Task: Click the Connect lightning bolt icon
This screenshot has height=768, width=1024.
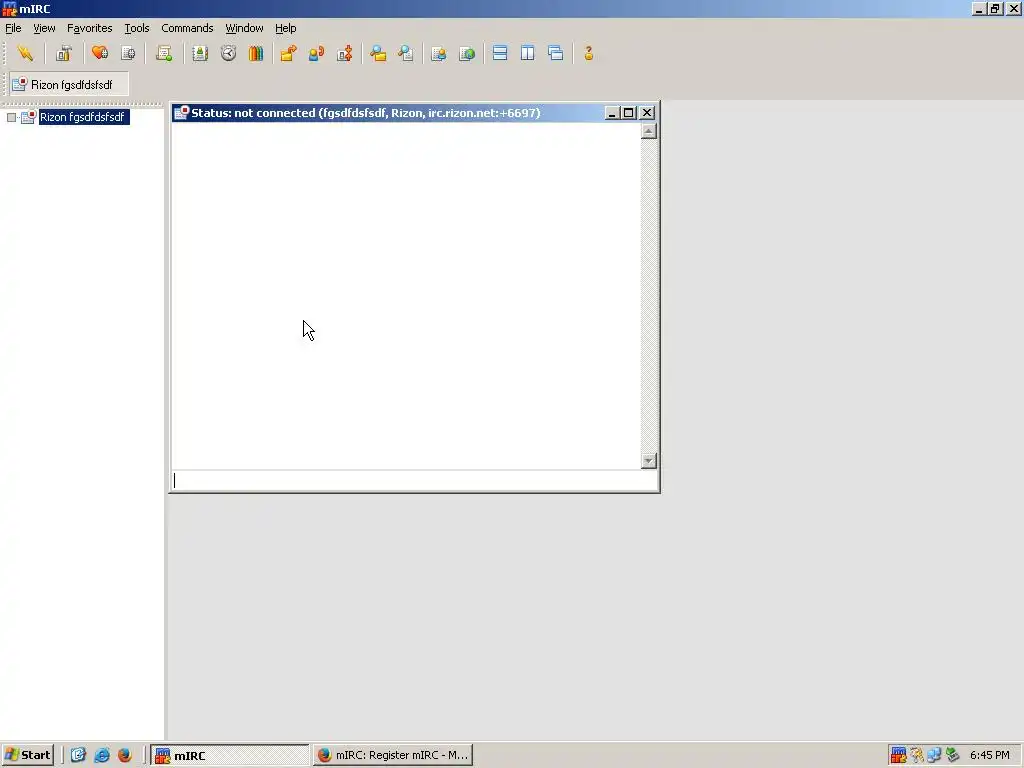Action: click(x=25, y=54)
